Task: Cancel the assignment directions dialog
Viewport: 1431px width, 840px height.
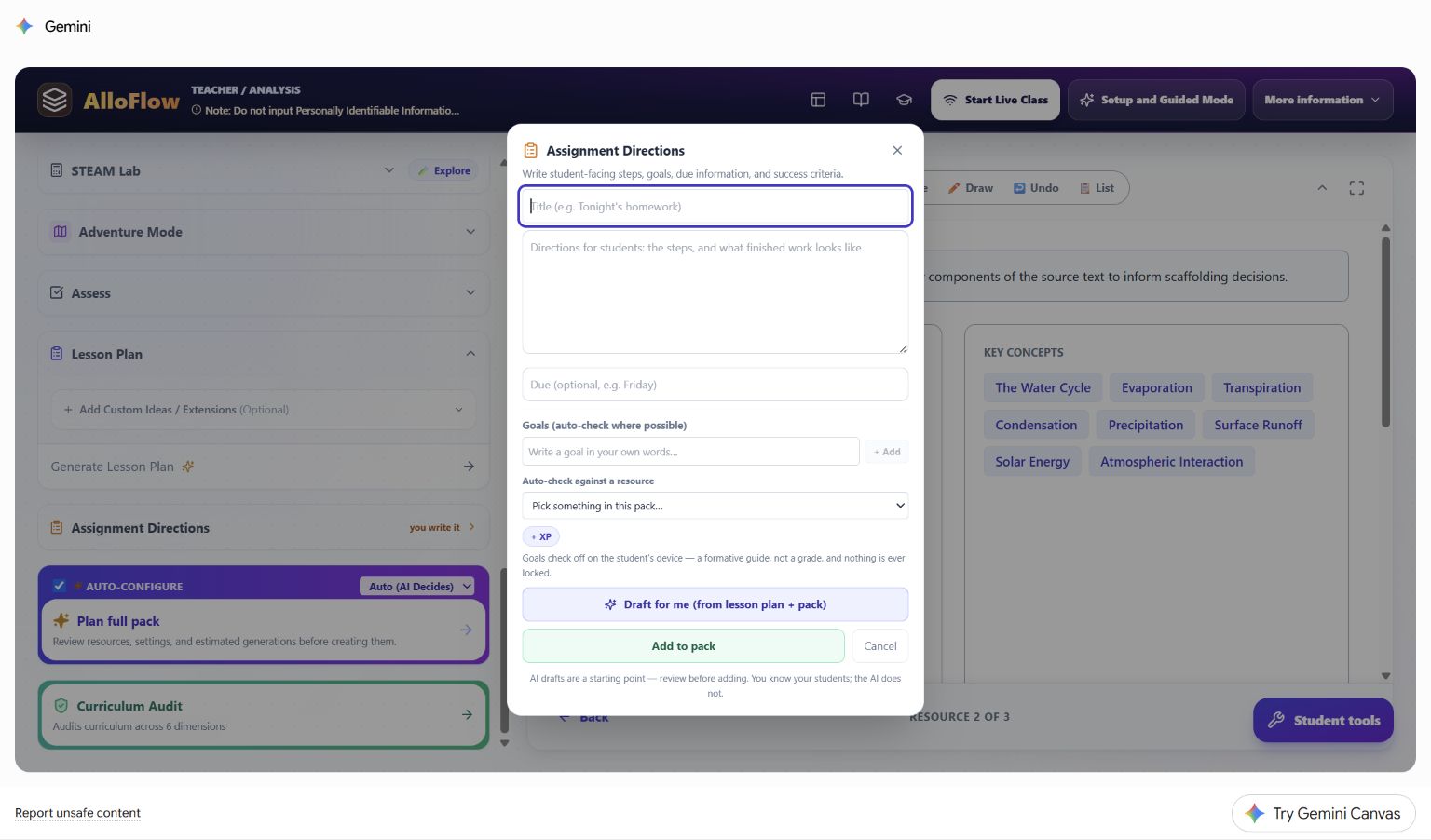Action: click(879, 645)
